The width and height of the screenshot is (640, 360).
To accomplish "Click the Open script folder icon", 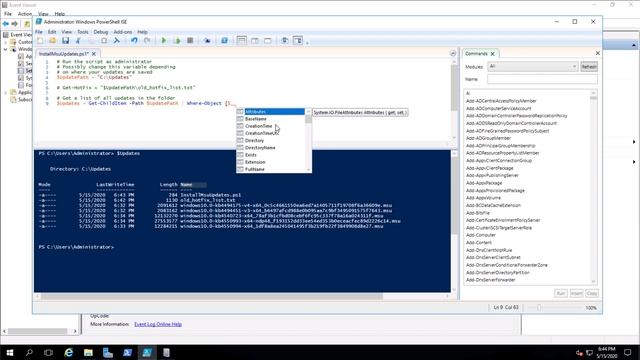I will pyautogui.click(x=53, y=40).
